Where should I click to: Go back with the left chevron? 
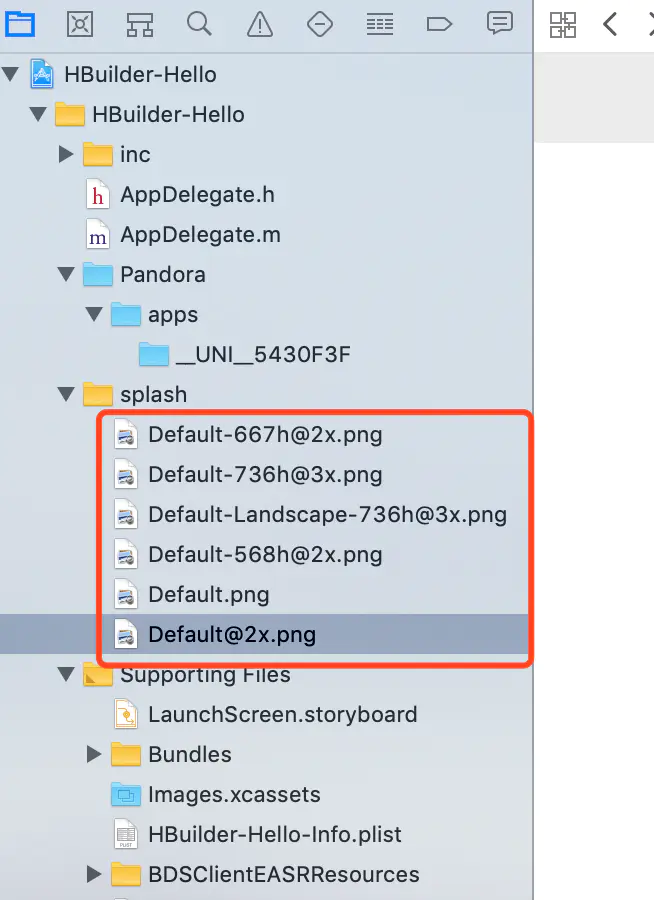point(610,24)
